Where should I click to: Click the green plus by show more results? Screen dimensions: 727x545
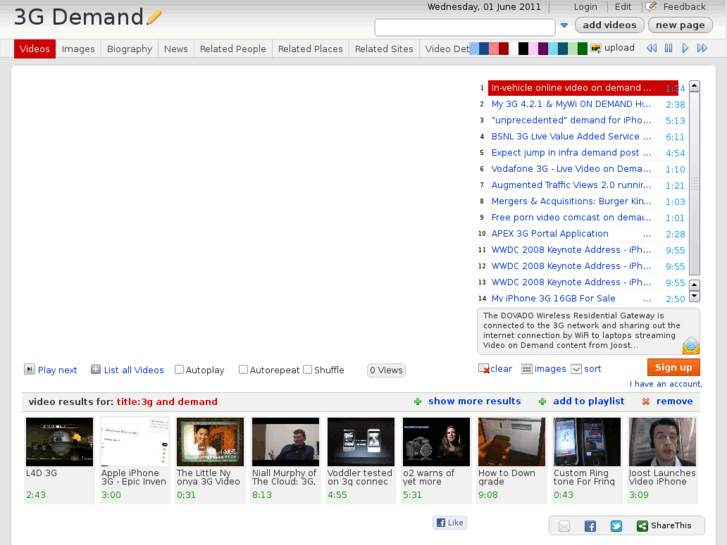tap(418, 402)
